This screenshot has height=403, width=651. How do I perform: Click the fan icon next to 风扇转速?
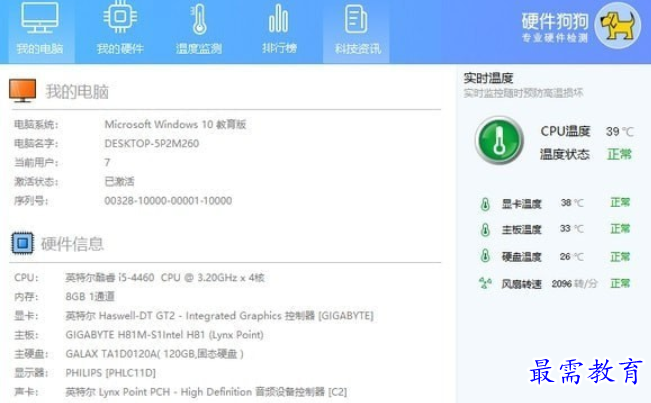pyautogui.click(x=485, y=283)
